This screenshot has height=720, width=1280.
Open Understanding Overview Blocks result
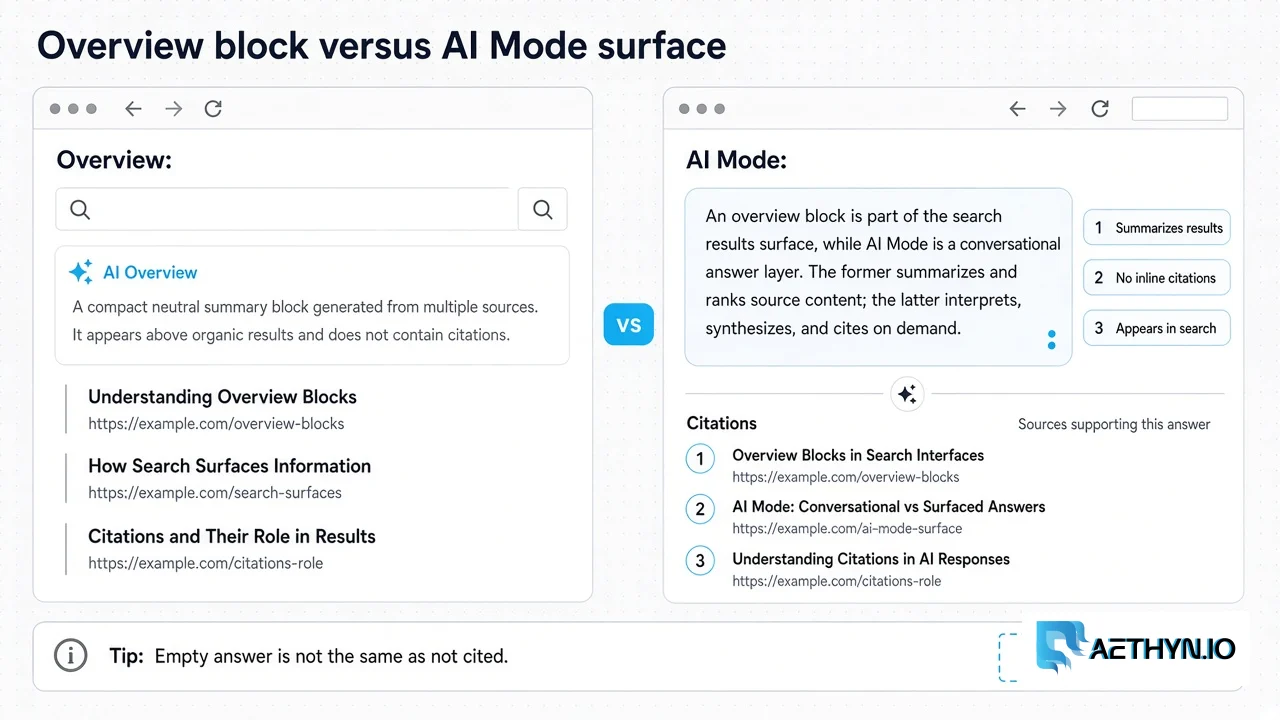222,397
